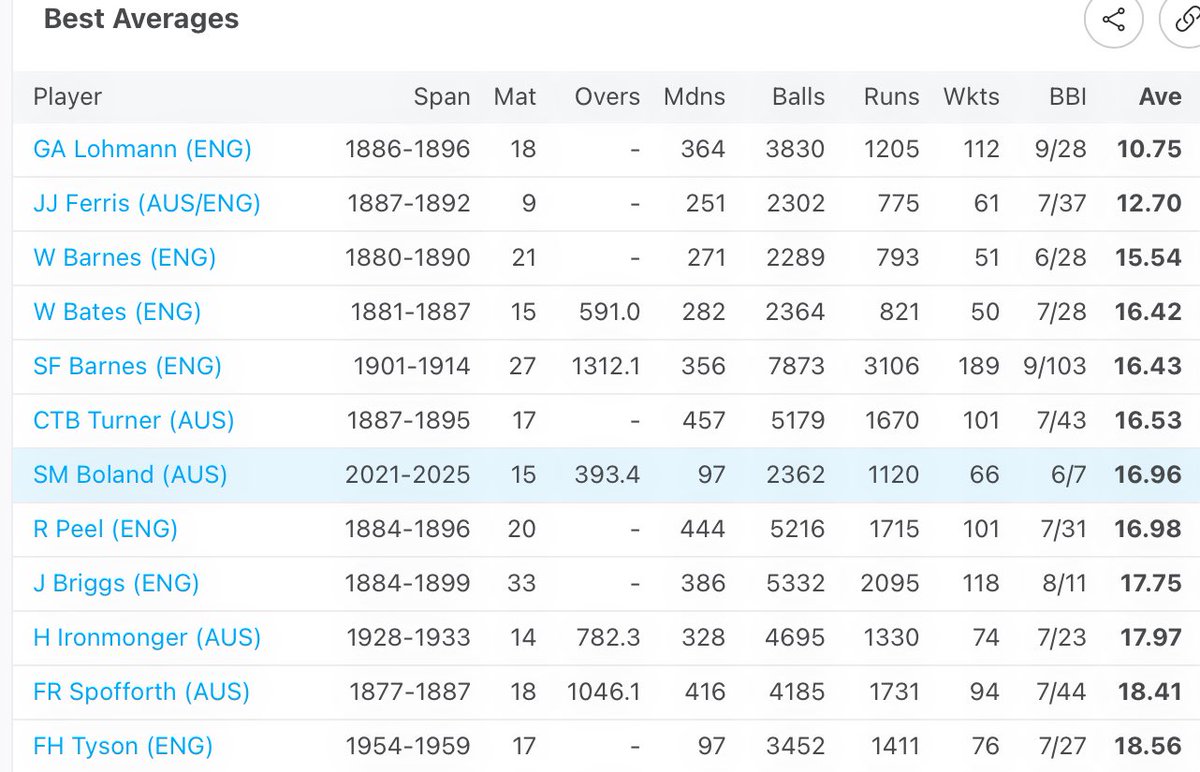Click the copy link icon button
Viewport: 1200px width, 772px height.
(1183, 19)
